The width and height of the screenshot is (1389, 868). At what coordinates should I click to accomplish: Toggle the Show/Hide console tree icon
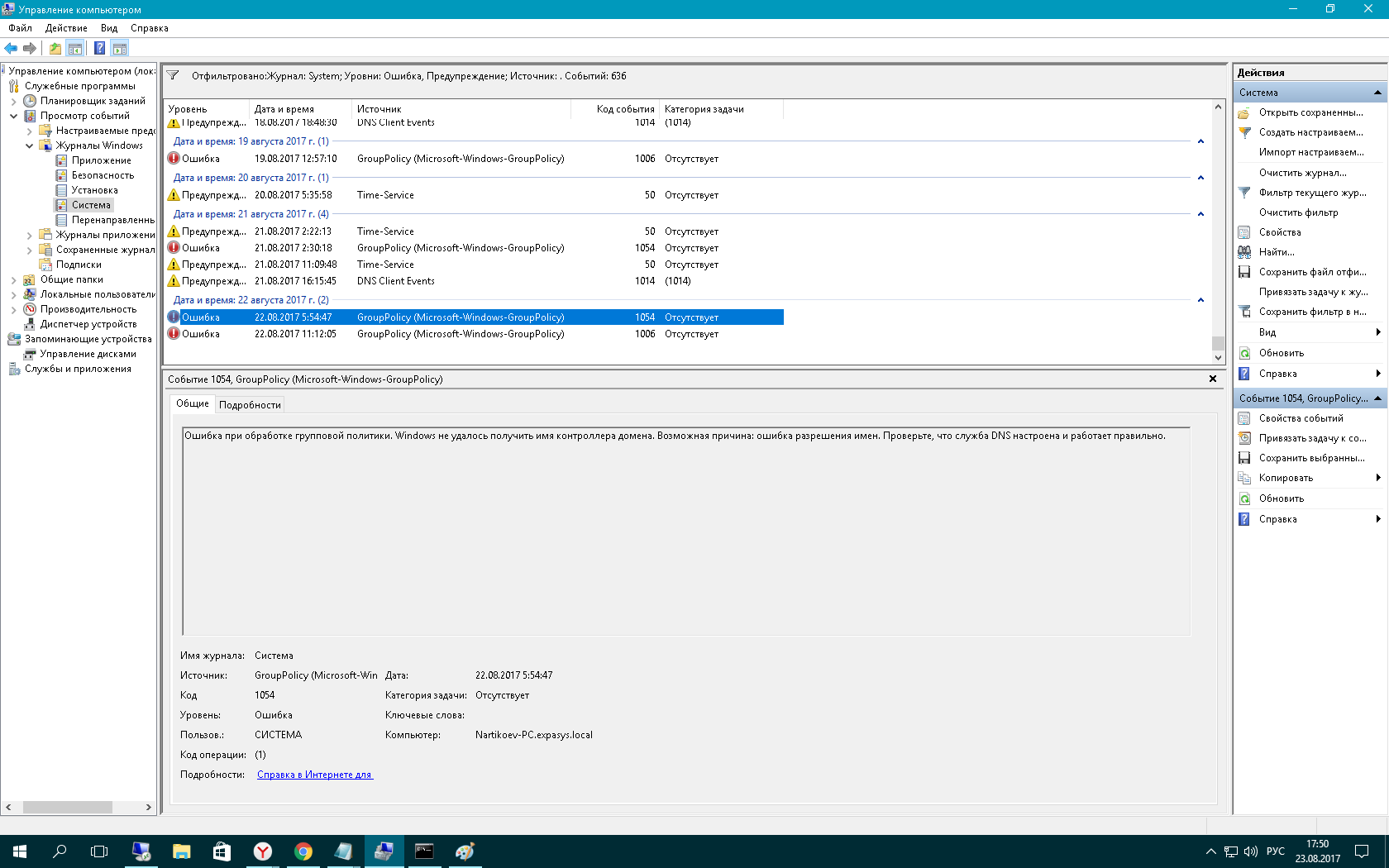pos(75,48)
